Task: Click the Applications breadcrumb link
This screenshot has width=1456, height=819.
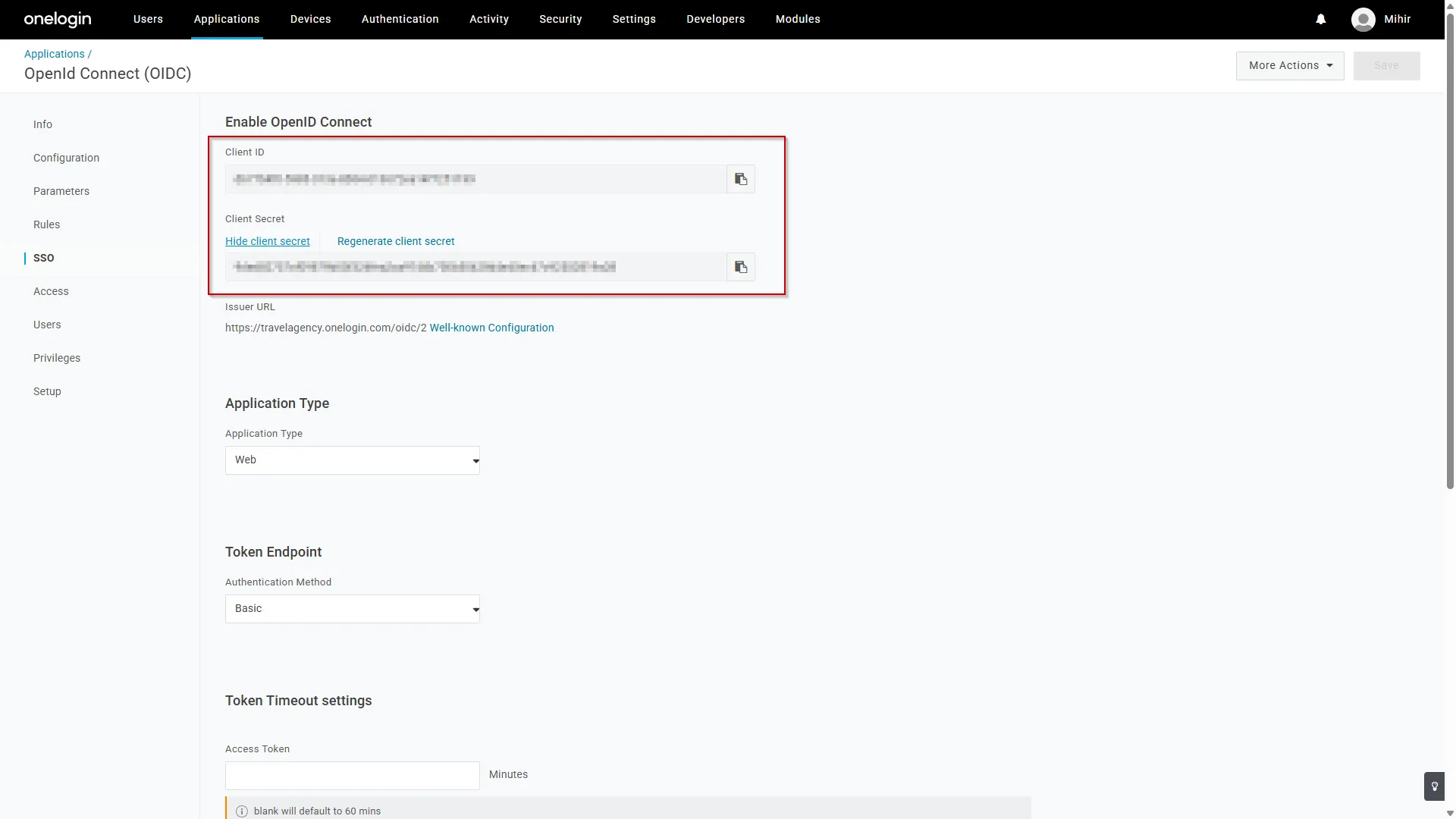Action: [x=55, y=54]
